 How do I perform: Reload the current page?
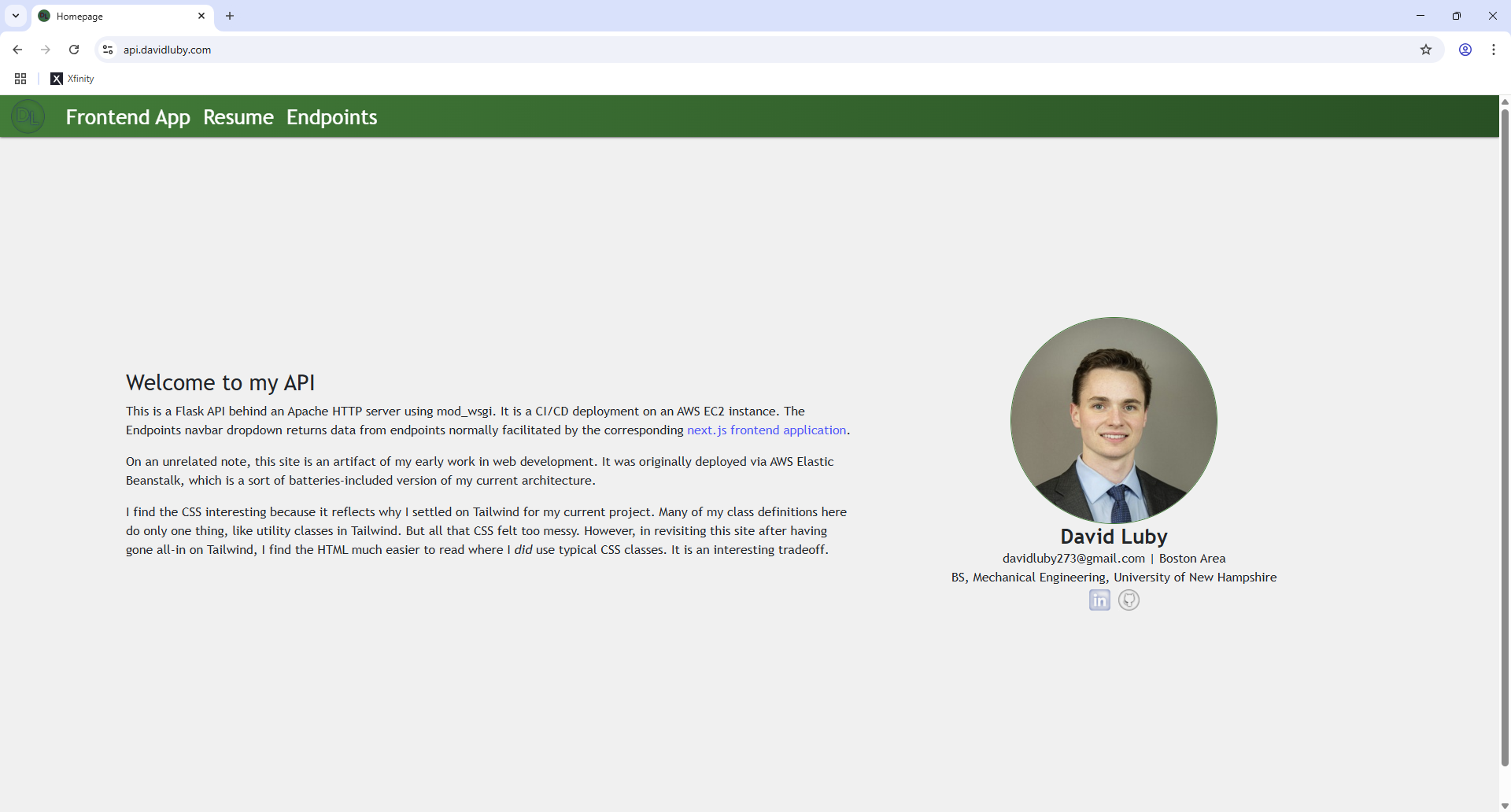click(74, 50)
